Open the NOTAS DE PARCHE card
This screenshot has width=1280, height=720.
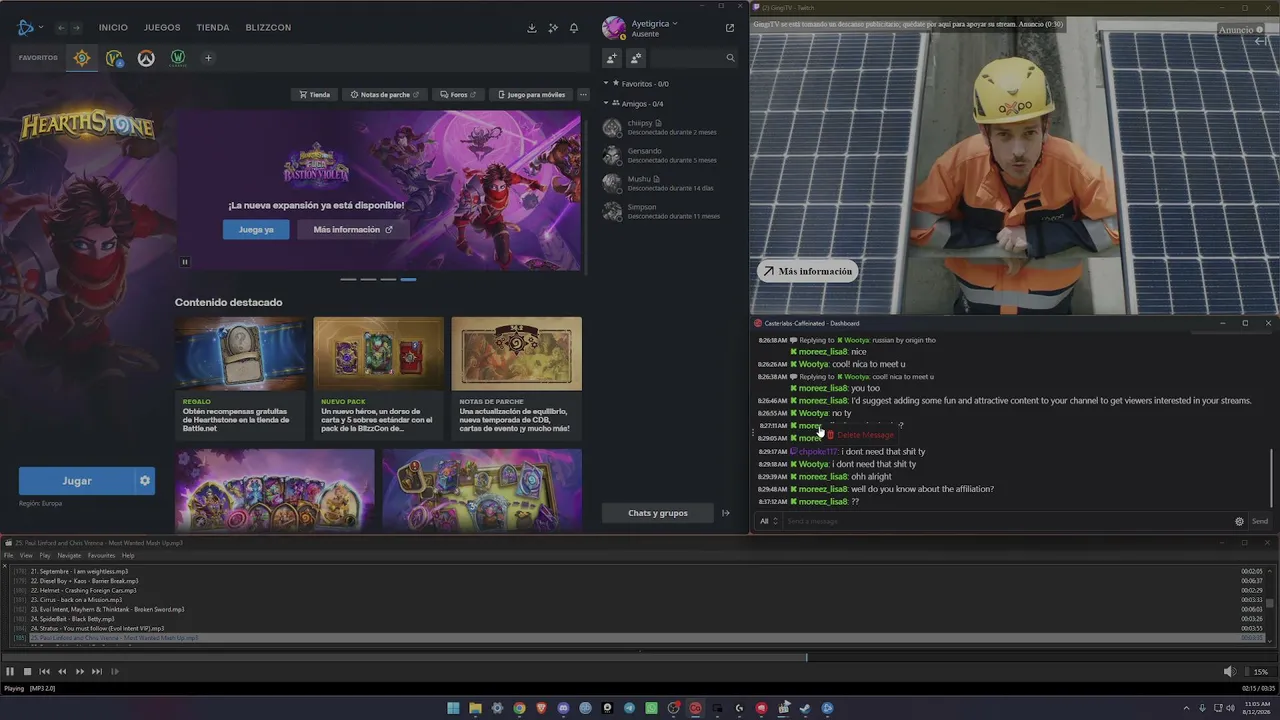(x=516, y=378)
